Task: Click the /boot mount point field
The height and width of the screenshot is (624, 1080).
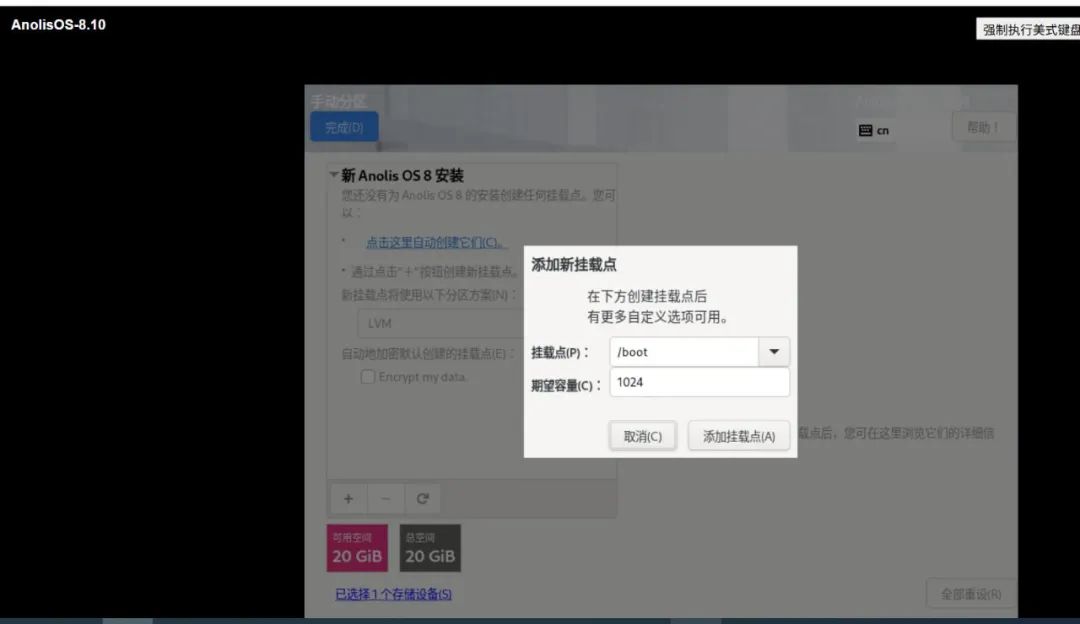Action: pyautogui.click(x=684, y=352)
